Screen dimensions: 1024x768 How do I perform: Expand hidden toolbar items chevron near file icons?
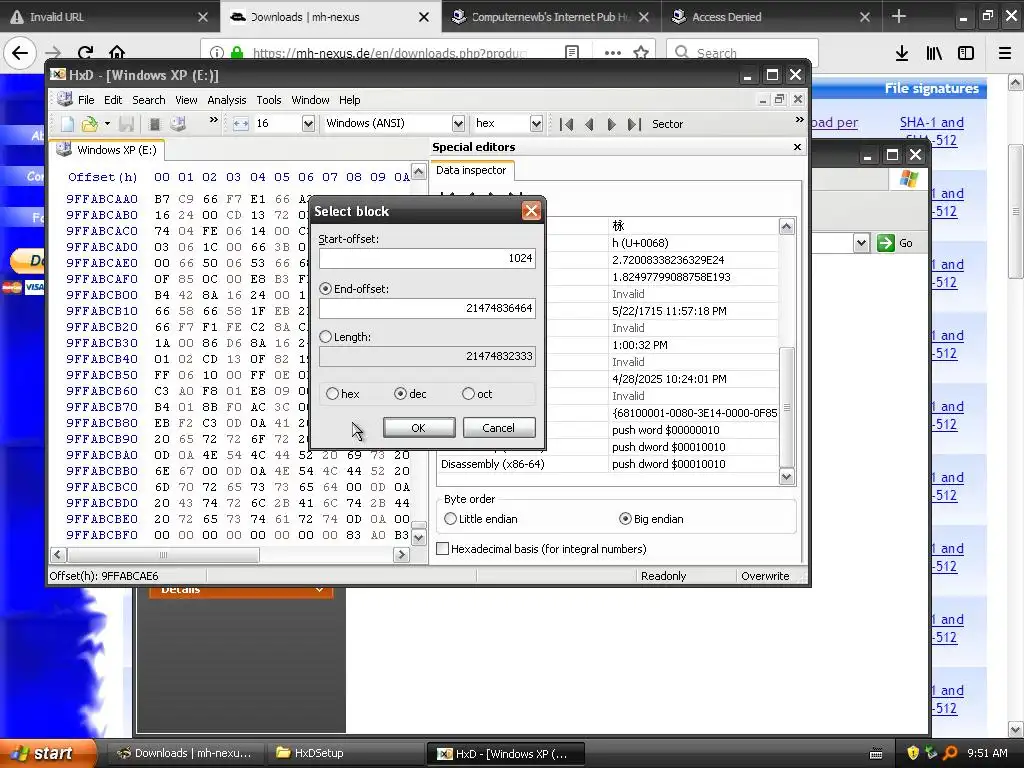pyautogui.click(x=214, y=120)
